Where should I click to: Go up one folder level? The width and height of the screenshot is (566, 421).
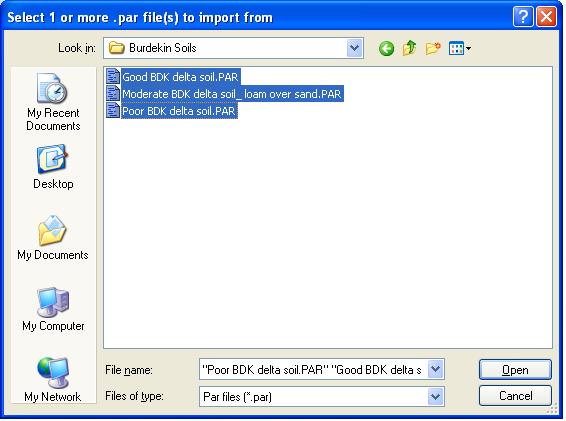click(x=409, y=48)
